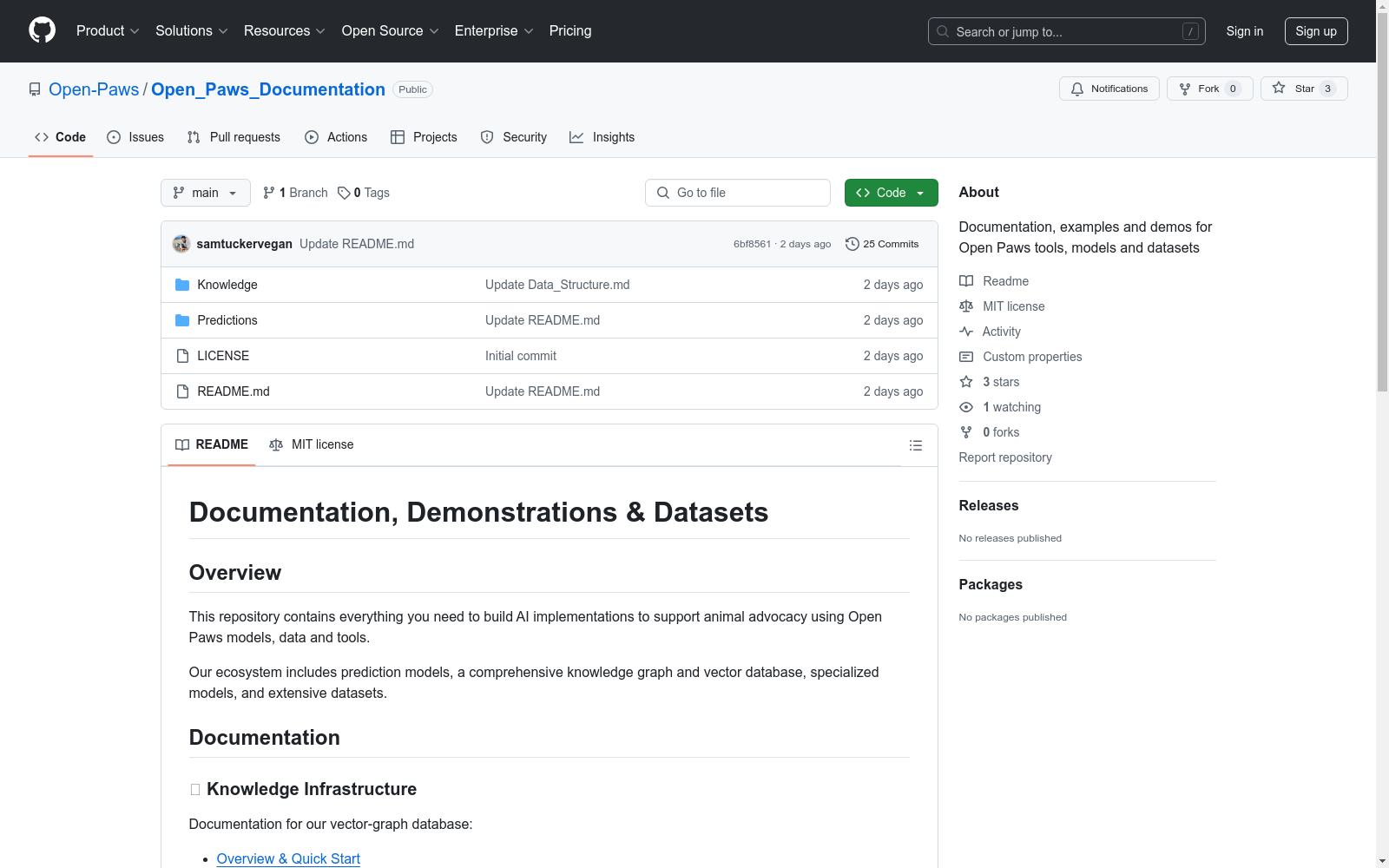
Task: Click the commits history clock icon
Action: [852, 244]
